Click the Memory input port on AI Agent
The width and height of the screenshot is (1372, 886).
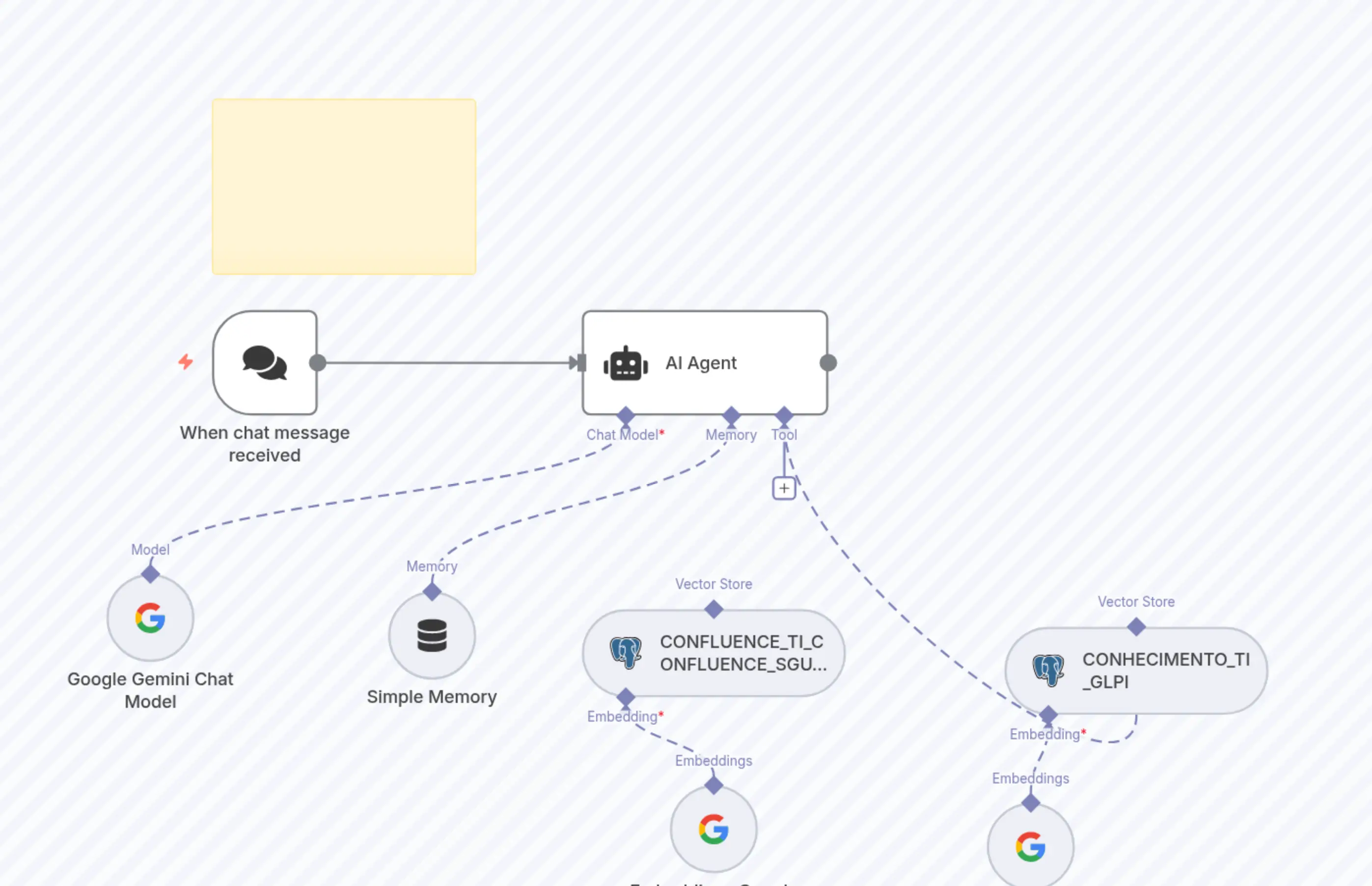pos(731,414)
